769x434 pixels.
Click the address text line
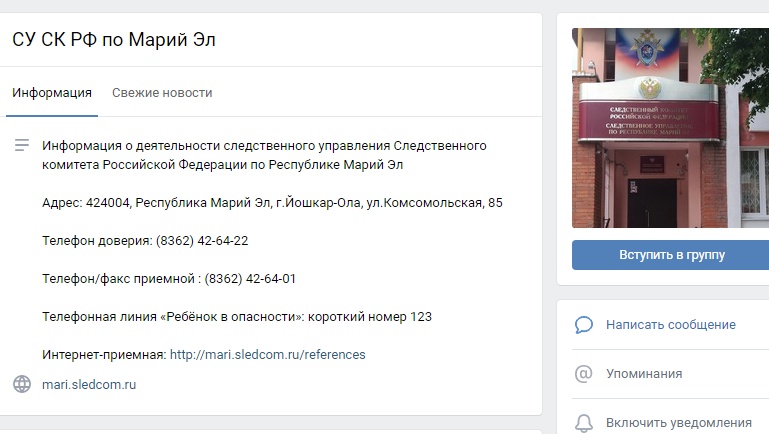pos(272,203)
